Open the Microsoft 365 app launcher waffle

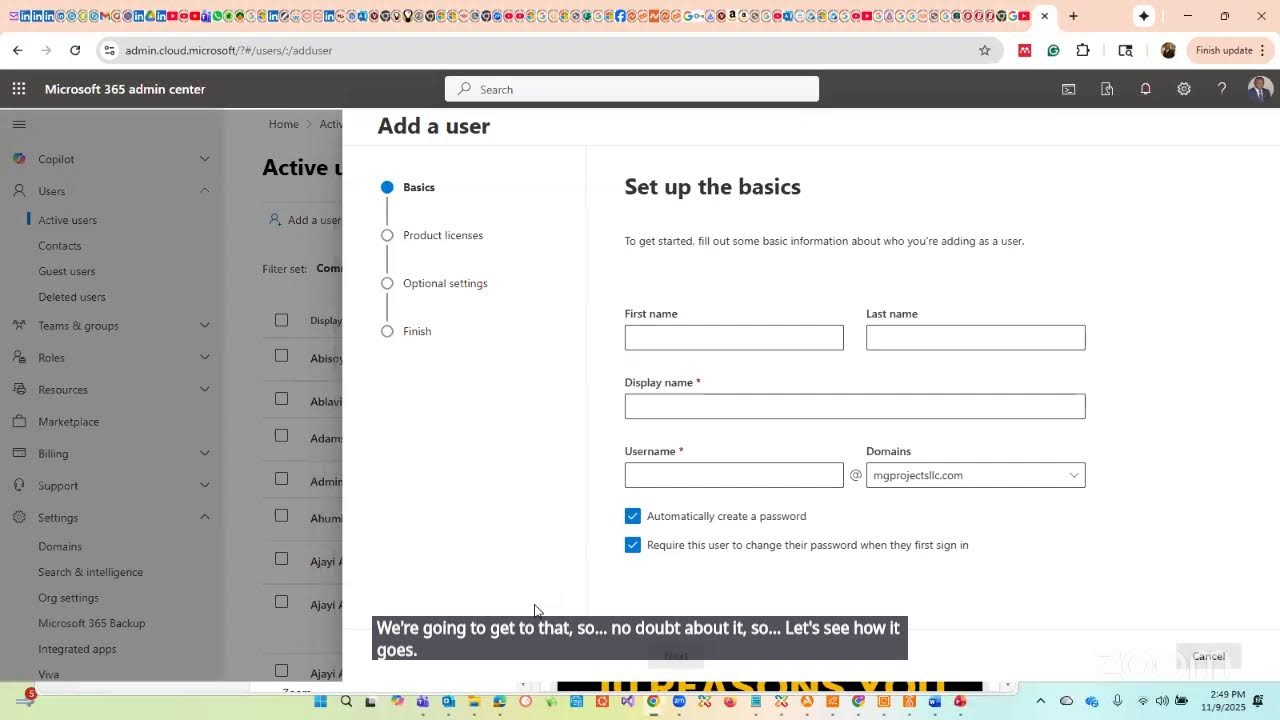(19, 89)
